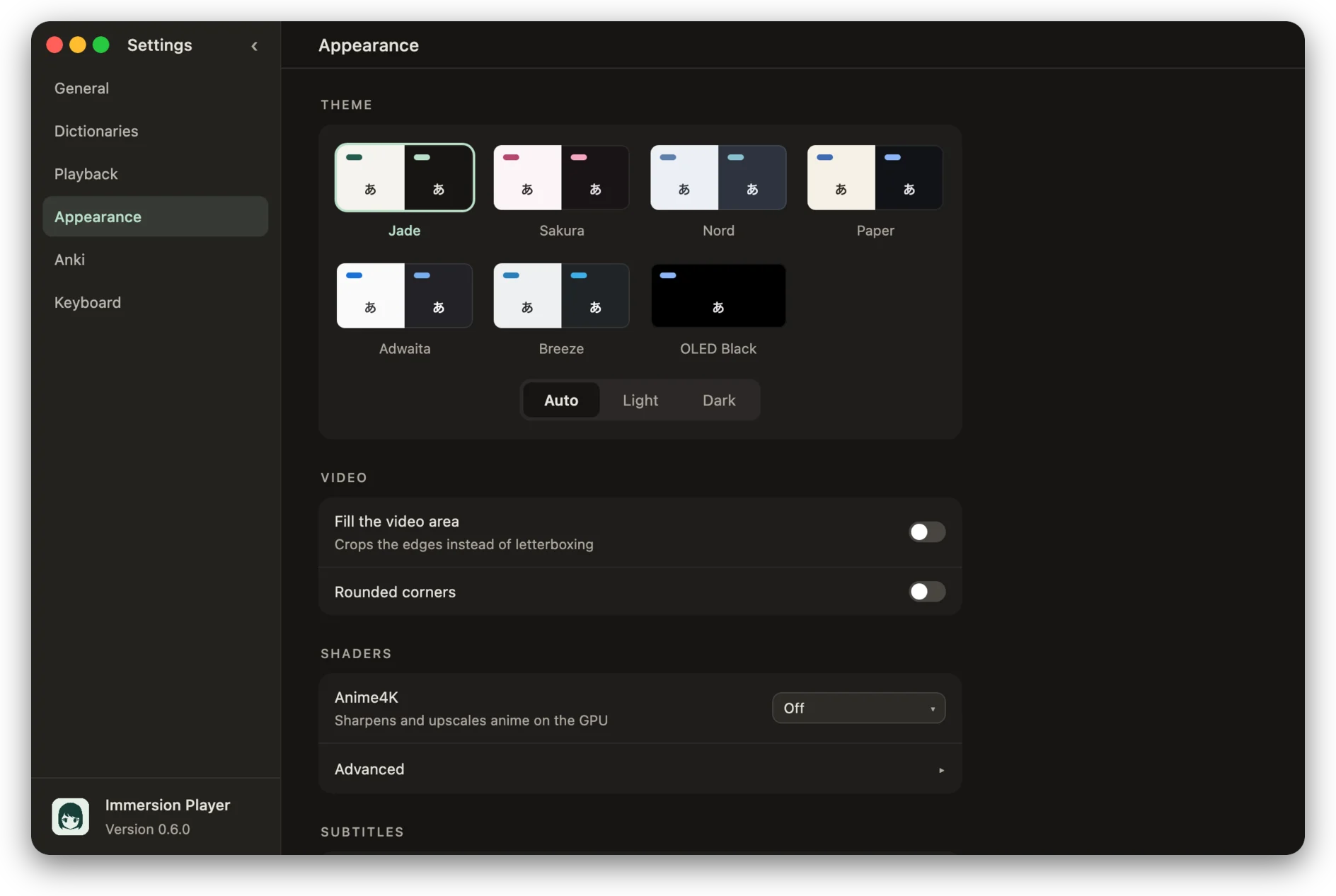Screen dimensions: 1336x896
Task: Set theme mode to Light
Action: click(640, 401)
